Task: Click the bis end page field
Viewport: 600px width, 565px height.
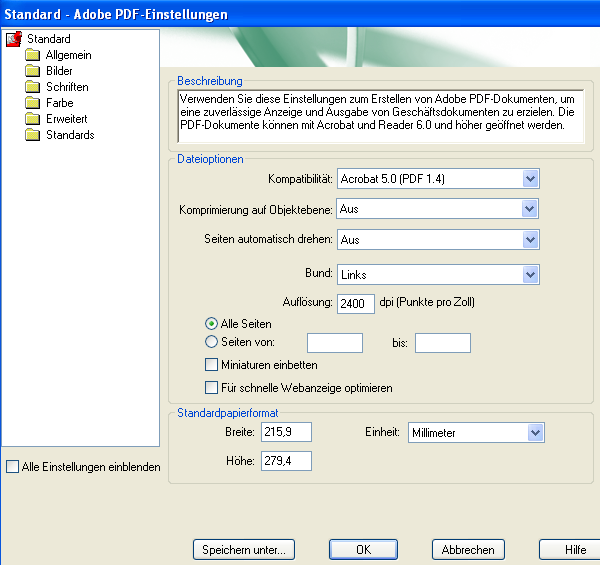Action: (443, 343)
